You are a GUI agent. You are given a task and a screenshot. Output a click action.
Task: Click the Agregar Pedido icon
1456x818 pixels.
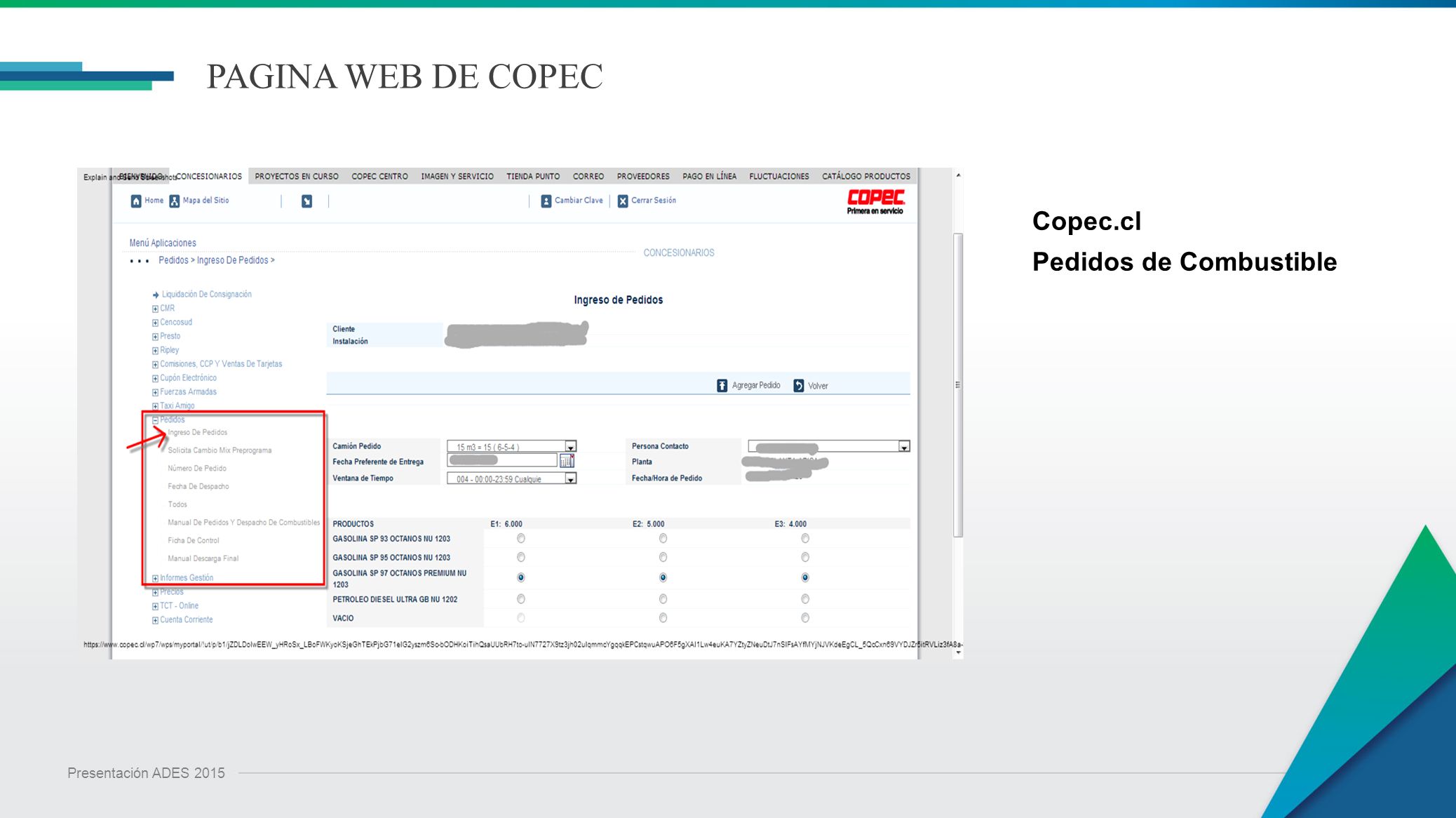tap(722, 386)
